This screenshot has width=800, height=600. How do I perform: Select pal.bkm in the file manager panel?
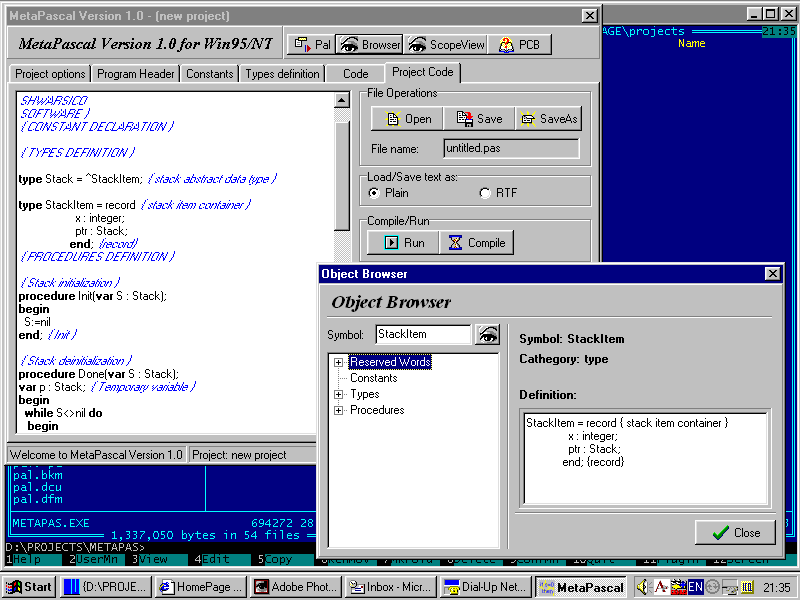click(x=38, y=475)
